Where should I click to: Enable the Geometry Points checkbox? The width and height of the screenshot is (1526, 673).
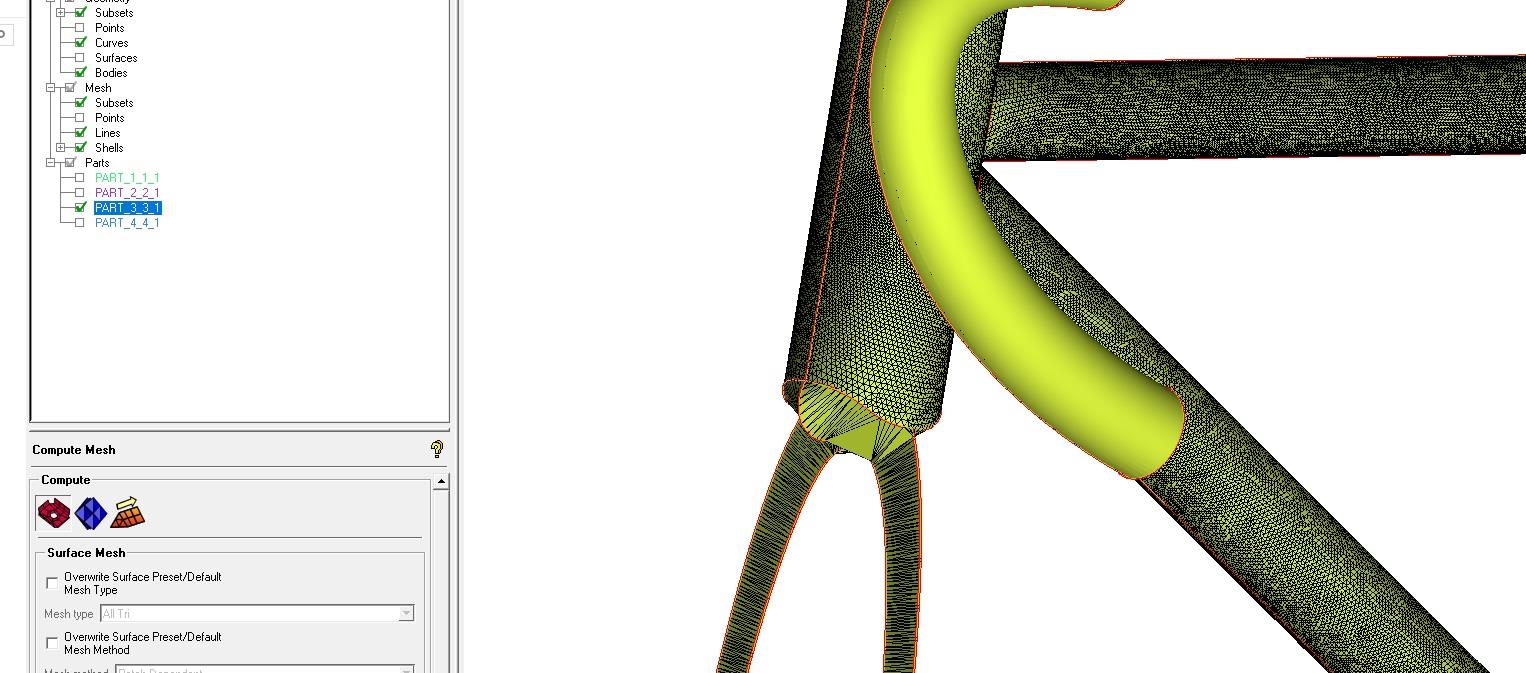pos(80,27)
